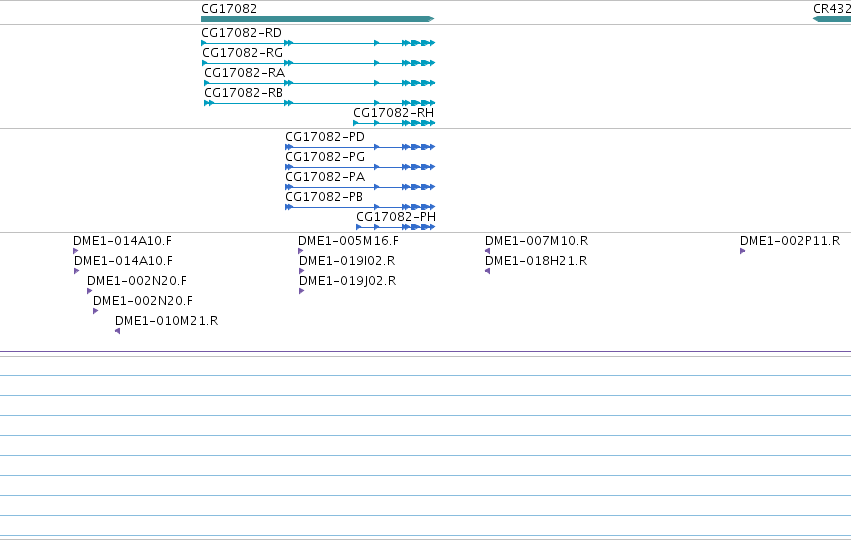The image size is (851, 540).
Task: Select the CG17082-PH protein label
Action: (x=396, y=217)
